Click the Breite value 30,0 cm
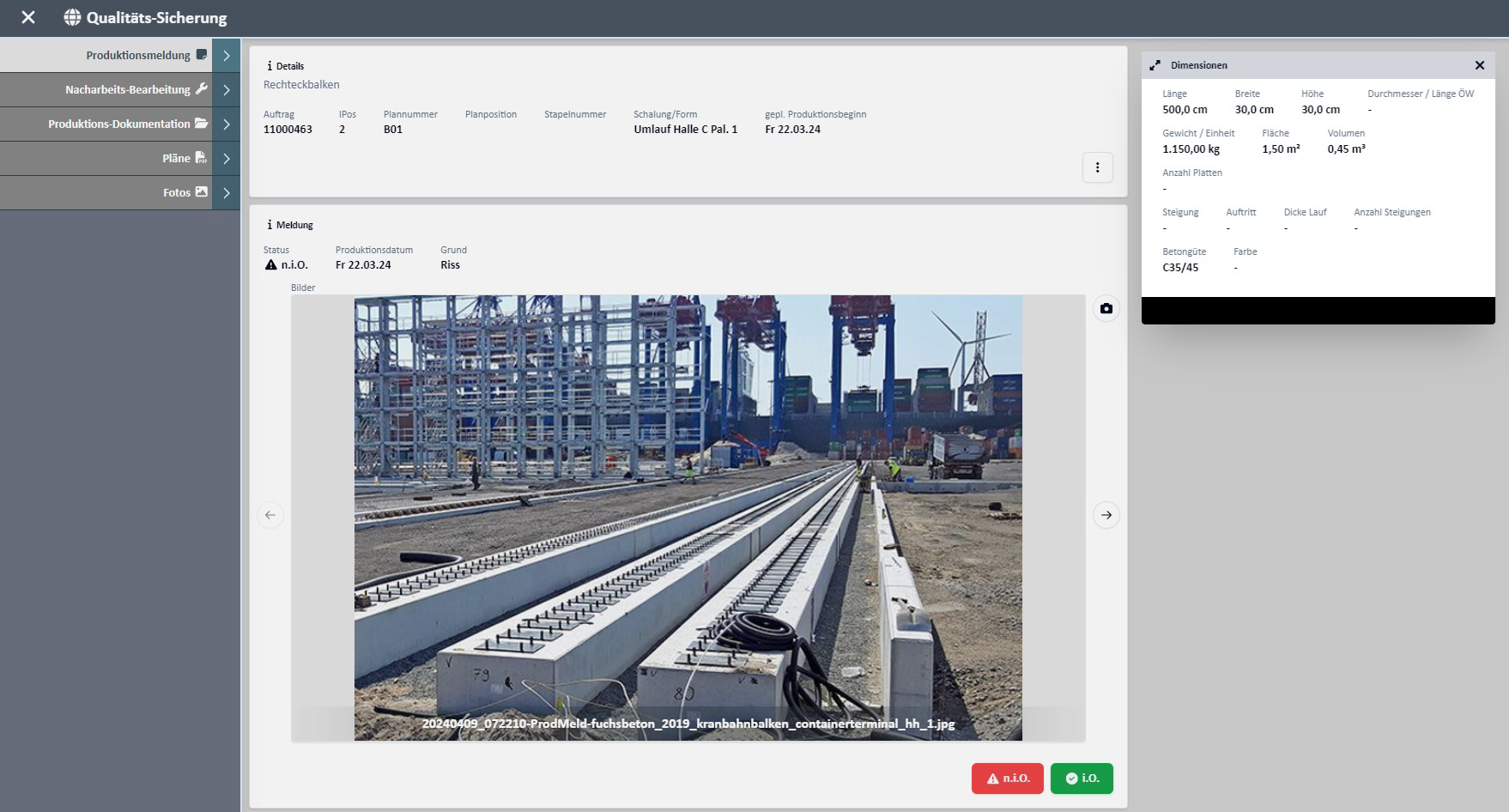1509x812 pixels. [1254, 110]
